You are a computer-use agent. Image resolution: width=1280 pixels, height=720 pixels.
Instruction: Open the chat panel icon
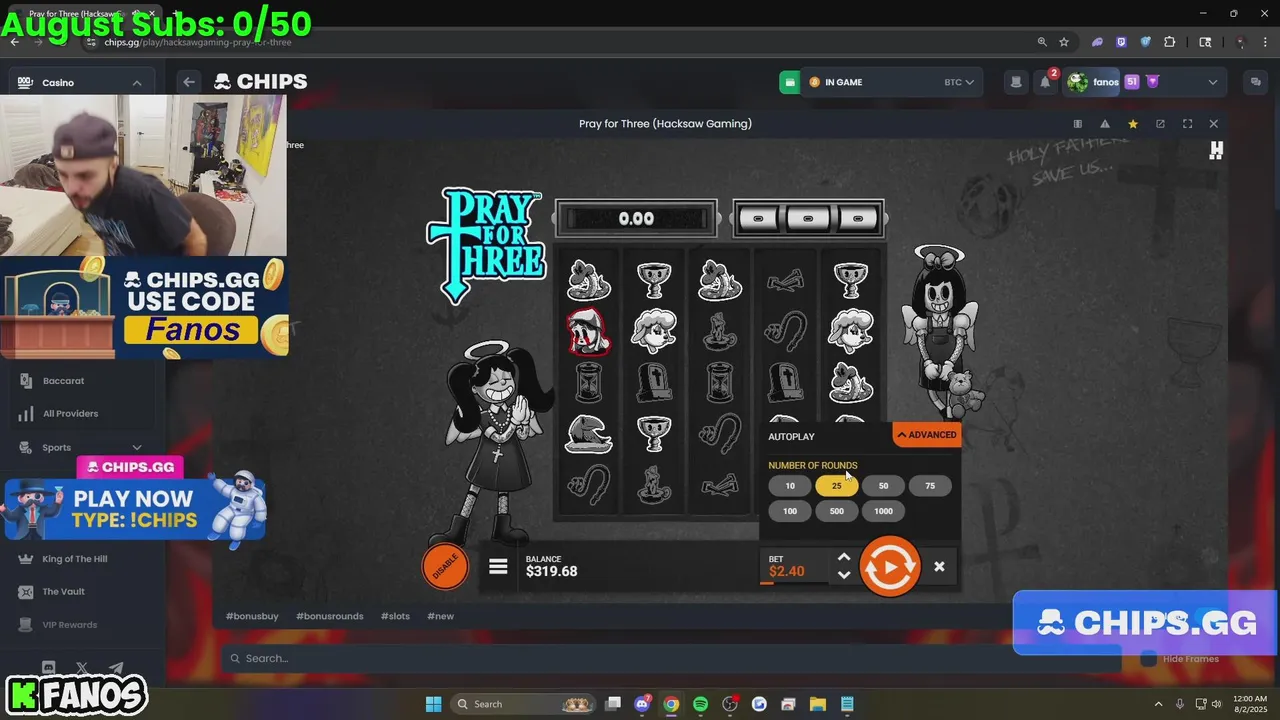point(1256,82)
